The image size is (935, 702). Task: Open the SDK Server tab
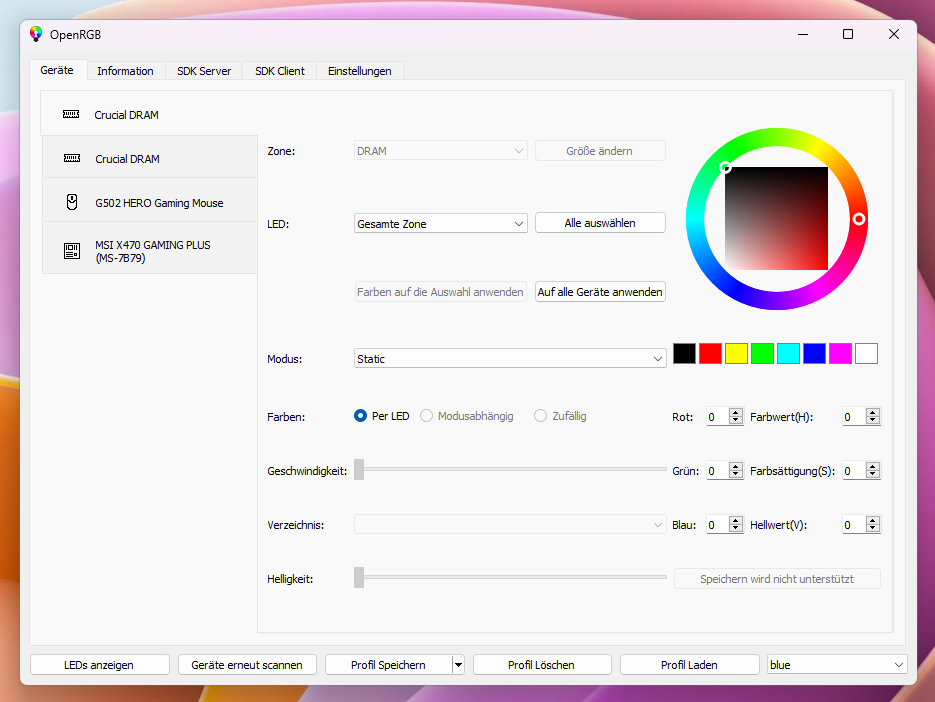tap(204, 71)
